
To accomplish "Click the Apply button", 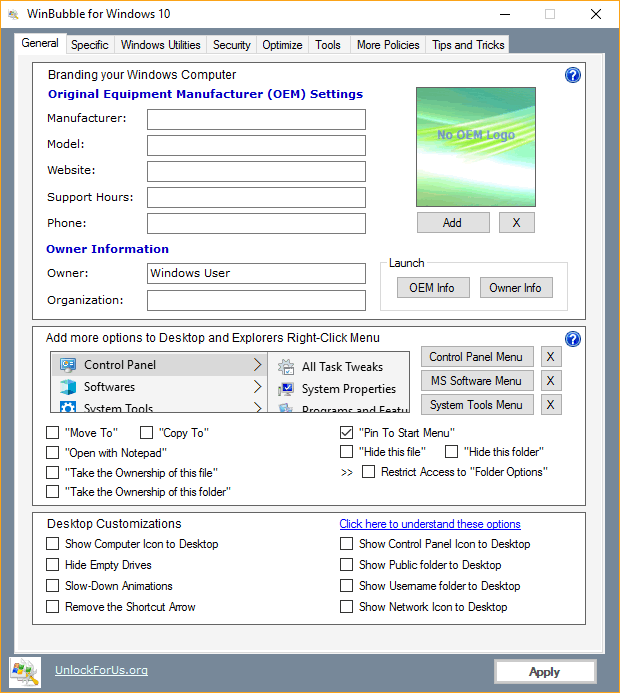I will tap(545, 672).
